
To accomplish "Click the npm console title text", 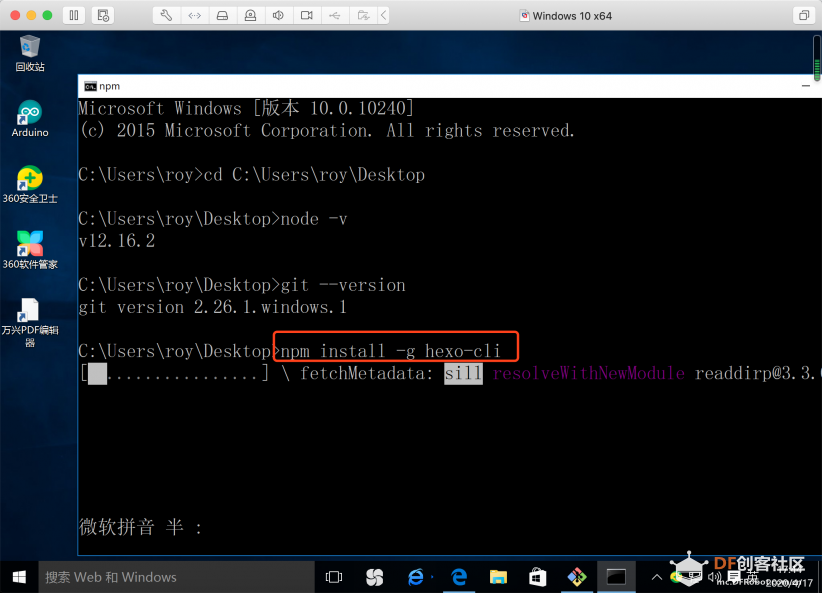I will pos(110,86).
